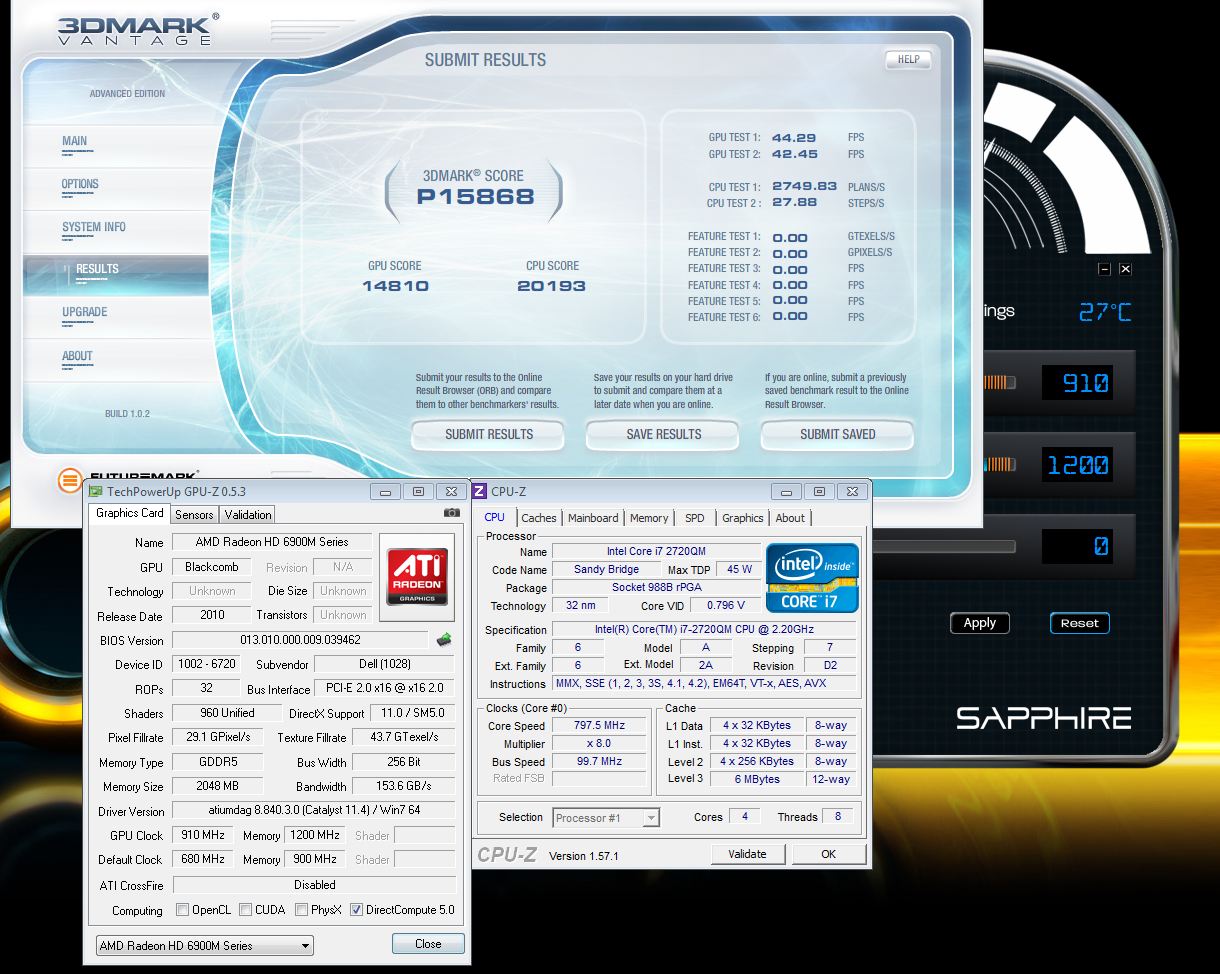Click the BIOS Version field in GPU-Z
This screenshot has height=974, width=1220.
(300, 640)
